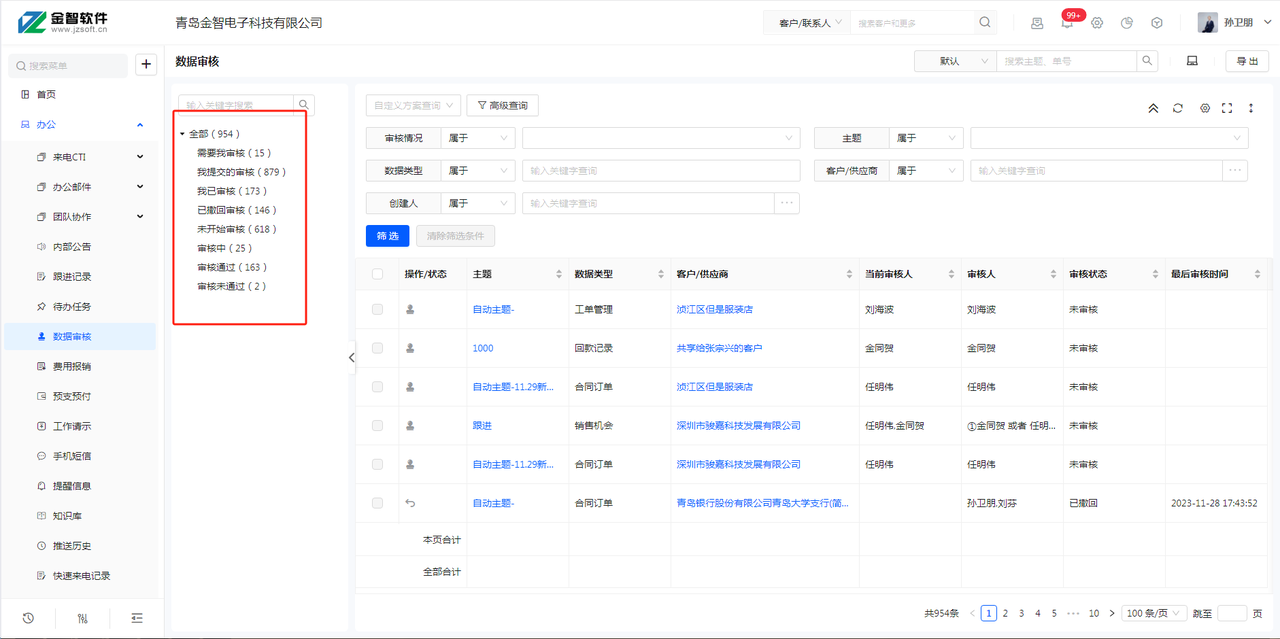
Task: Select 需要我审核 (15) tree item
Action: tap(234, 153)
